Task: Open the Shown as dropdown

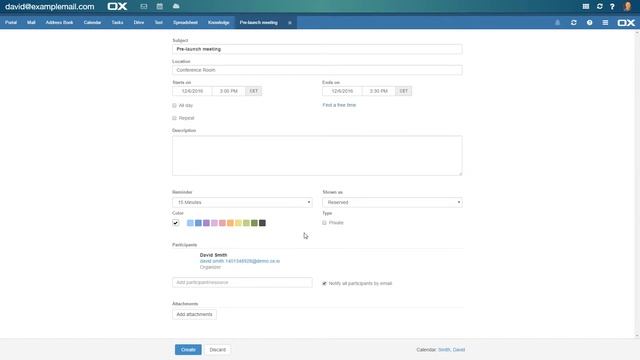Action: click(x=392, y=202)
